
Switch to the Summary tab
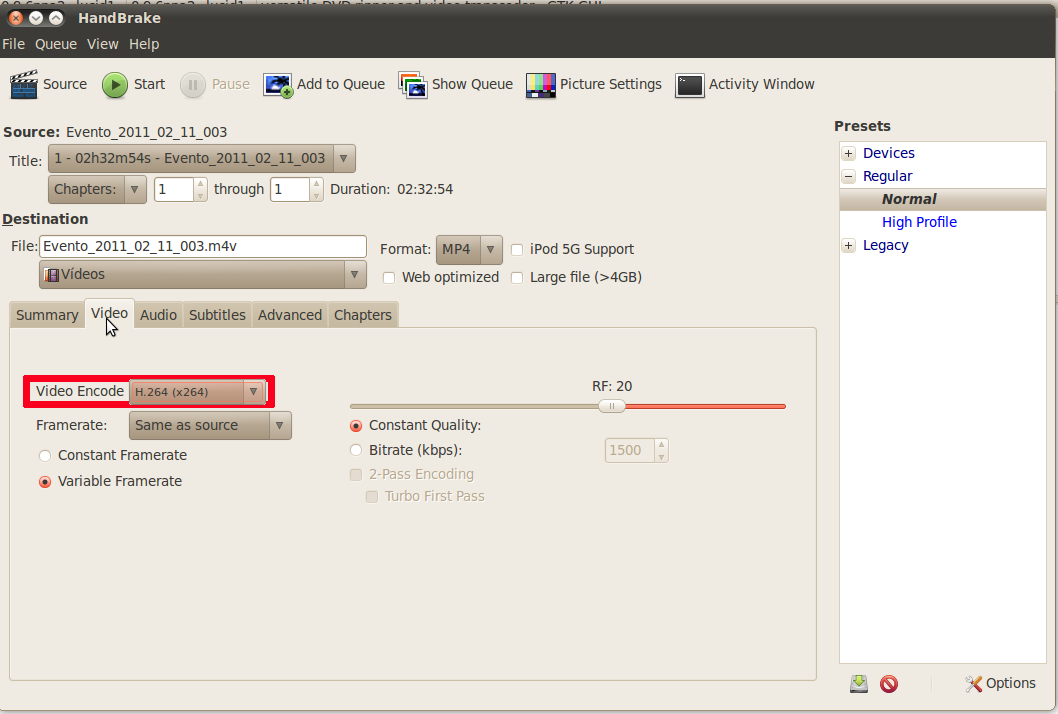[x=47, y=315]
